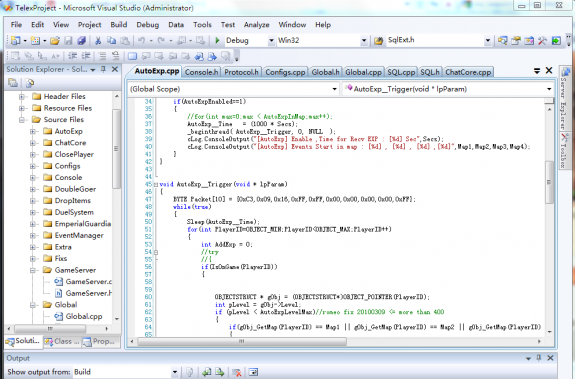Open the Build menu

(119, 25)
